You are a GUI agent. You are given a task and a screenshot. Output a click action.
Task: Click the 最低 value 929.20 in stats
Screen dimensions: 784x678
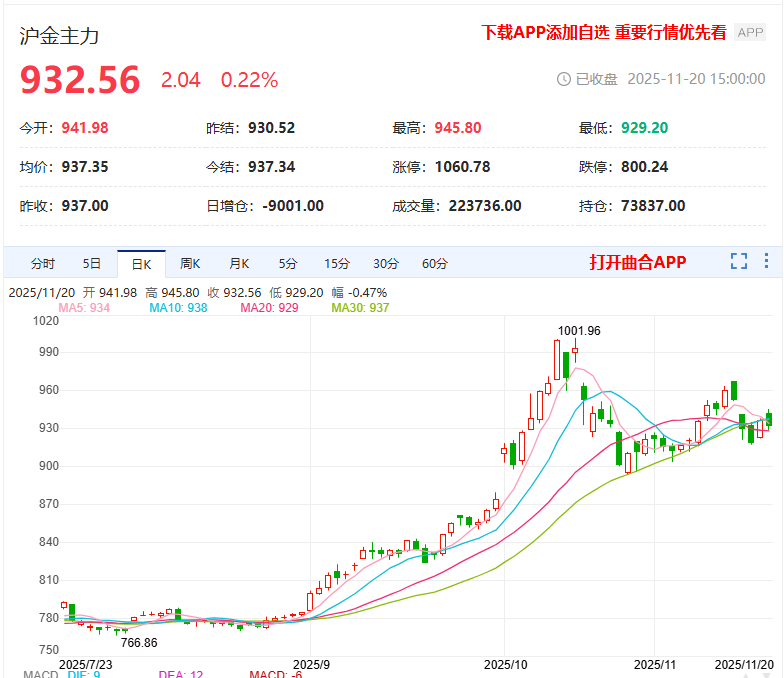point(644,128)
